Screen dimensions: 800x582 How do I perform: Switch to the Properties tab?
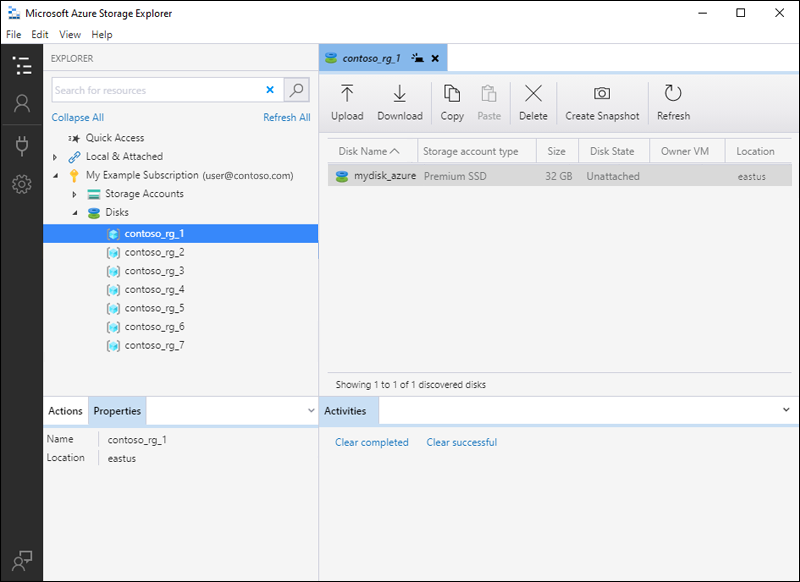pyautogui.click(x=117, y=411)
